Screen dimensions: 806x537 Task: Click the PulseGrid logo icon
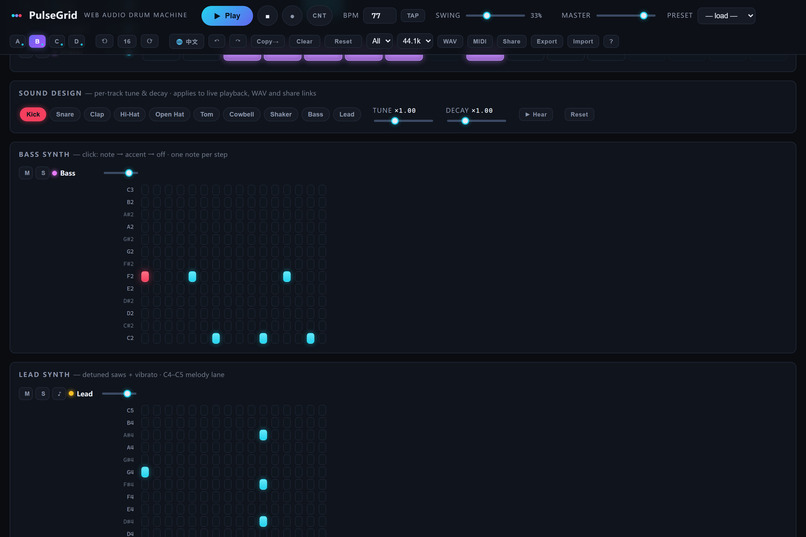pyautogui.click(x=16, y=16)
